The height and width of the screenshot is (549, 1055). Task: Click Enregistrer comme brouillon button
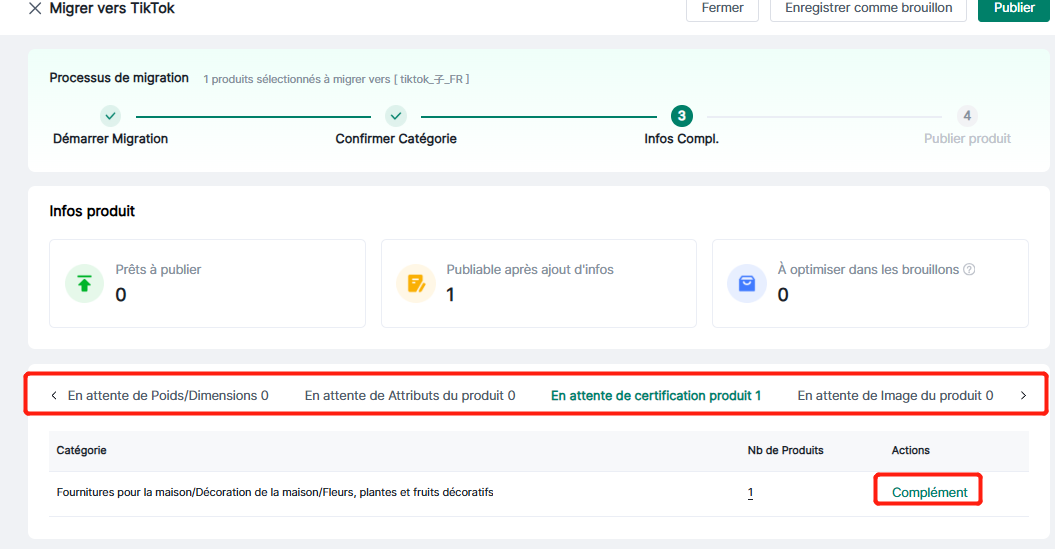coord(868,8)
